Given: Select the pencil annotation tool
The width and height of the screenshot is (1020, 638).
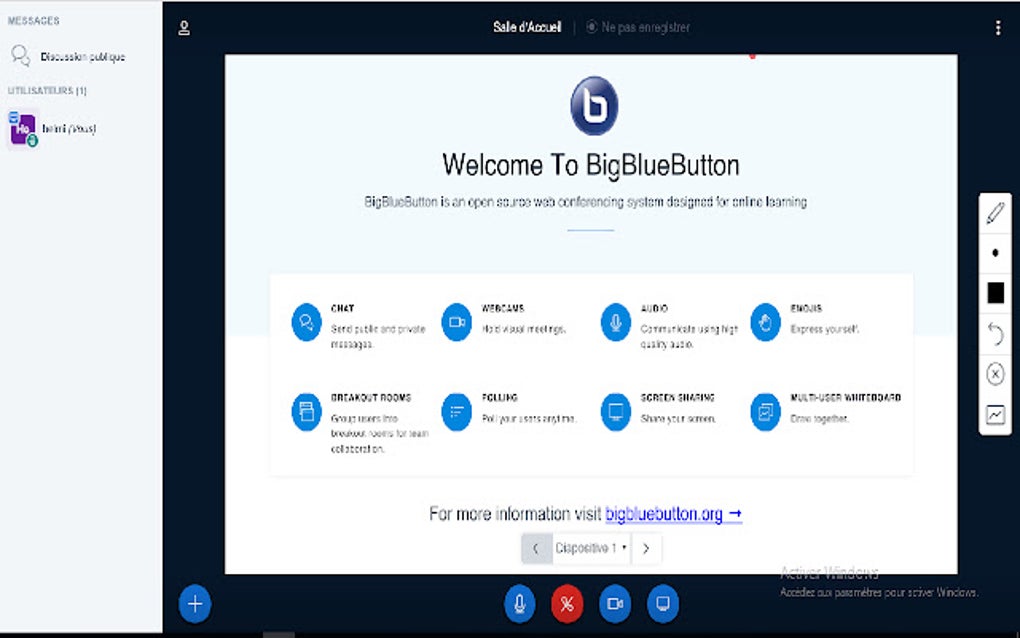Looking at the screenshot, I should (x=994, y=212).
